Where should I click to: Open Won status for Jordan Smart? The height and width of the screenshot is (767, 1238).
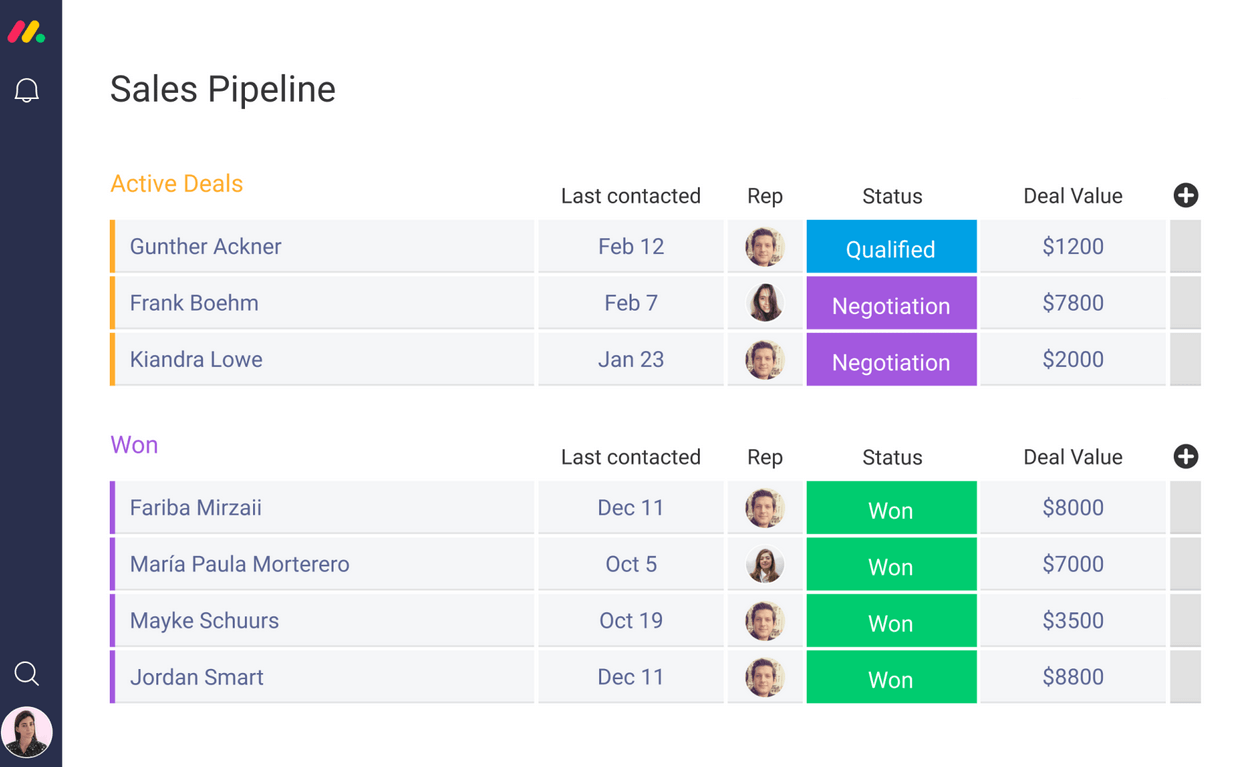point(891,678)
